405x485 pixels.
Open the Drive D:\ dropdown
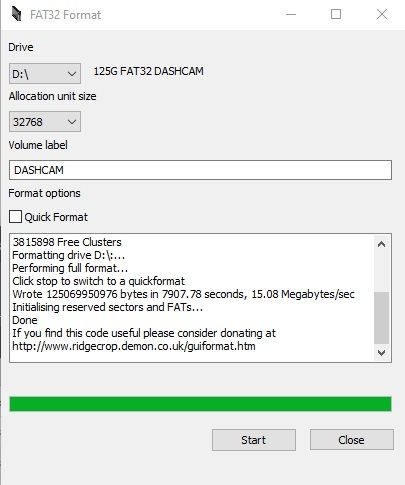point(45,73)
